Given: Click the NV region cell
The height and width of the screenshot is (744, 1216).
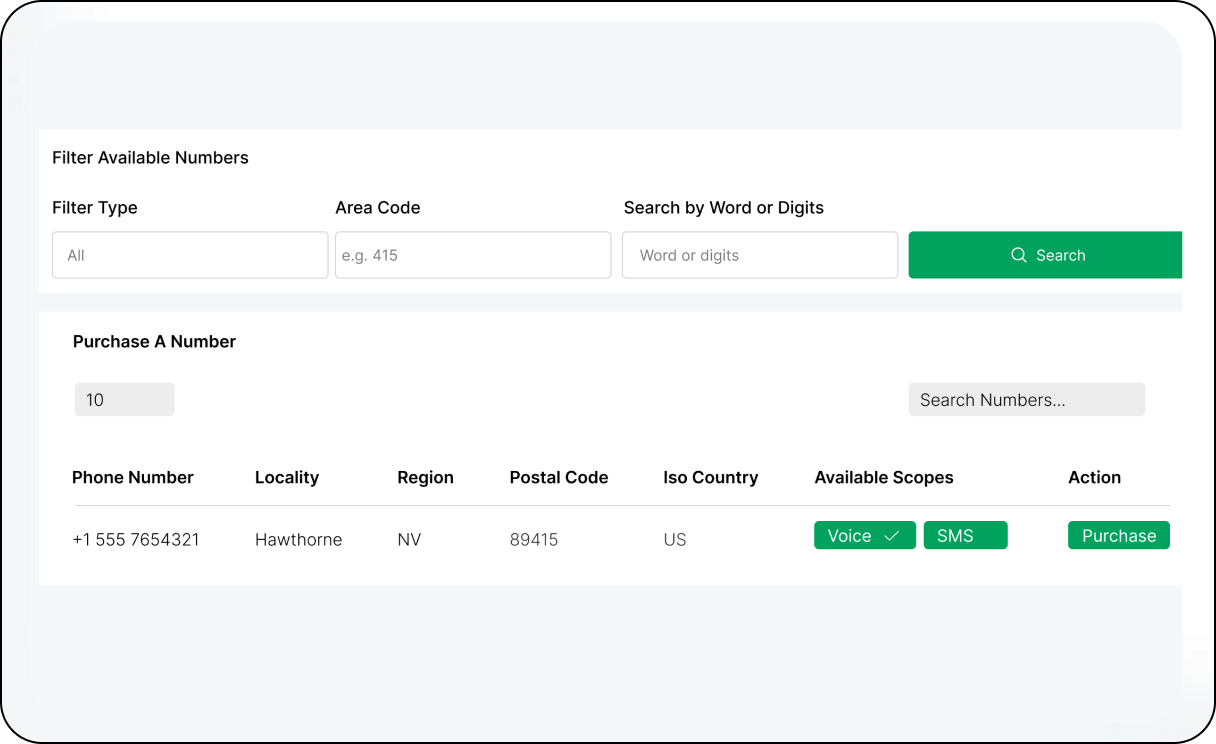Looking at the screenshot, I should [x=409, y=540].
